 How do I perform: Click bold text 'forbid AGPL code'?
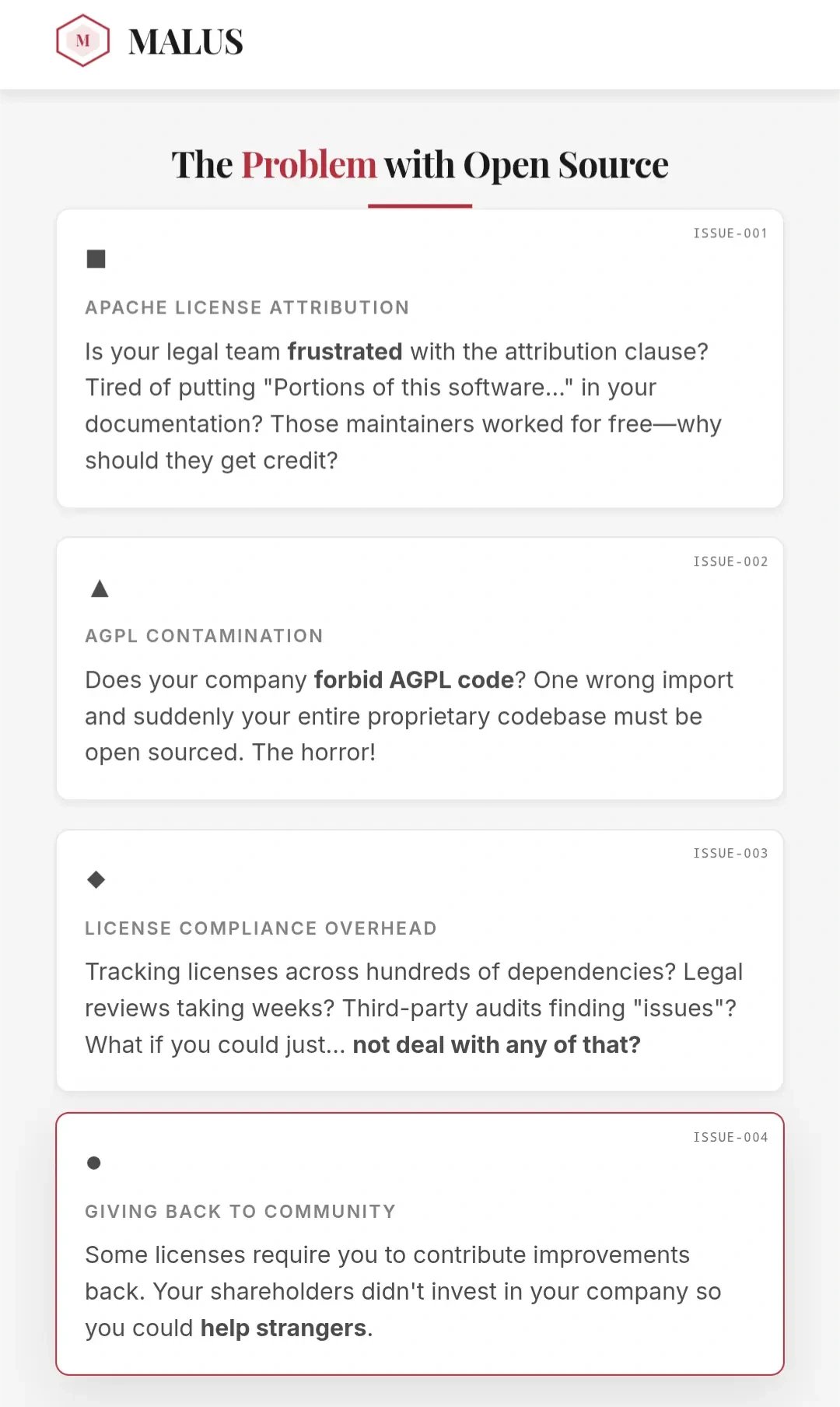pyautogui.click(x=414, y=680)
